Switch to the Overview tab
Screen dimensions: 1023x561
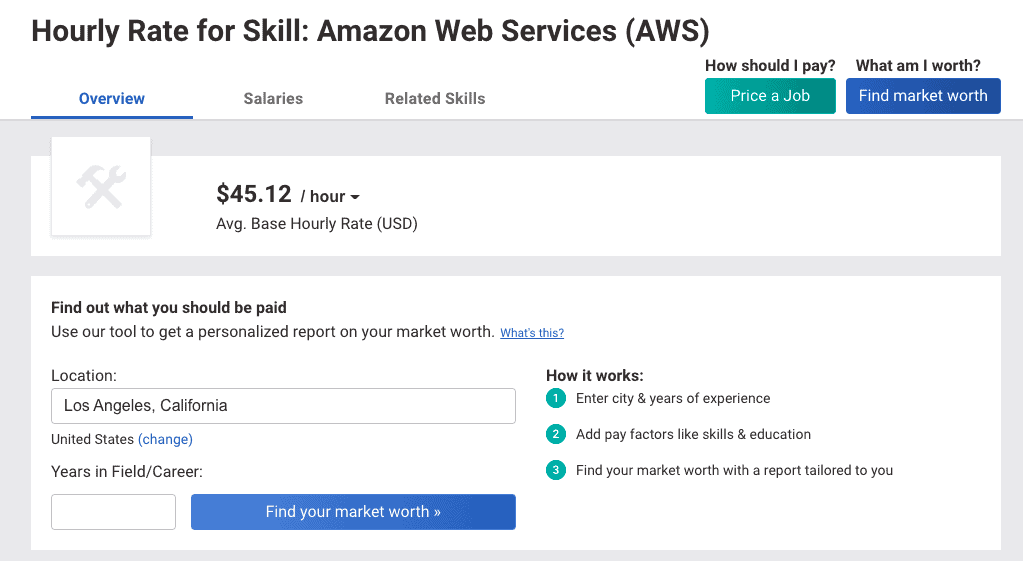tap(112, 99)
